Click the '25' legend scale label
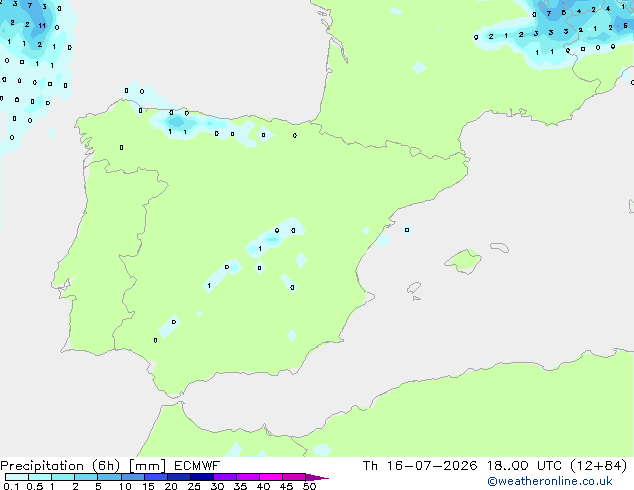 [194, 486]
